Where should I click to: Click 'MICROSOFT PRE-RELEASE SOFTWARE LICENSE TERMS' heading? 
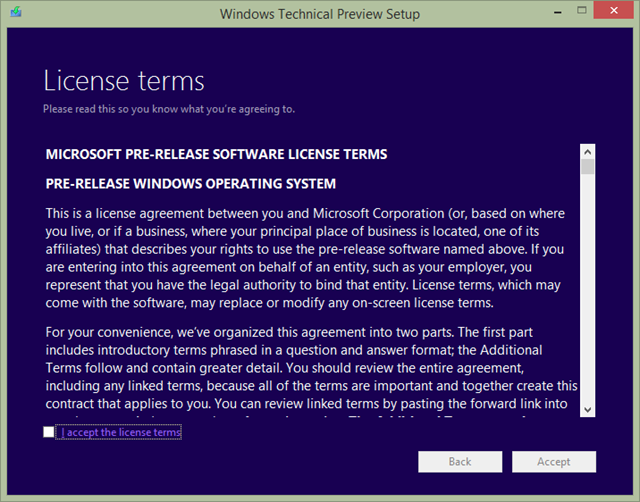coord(216,154)
